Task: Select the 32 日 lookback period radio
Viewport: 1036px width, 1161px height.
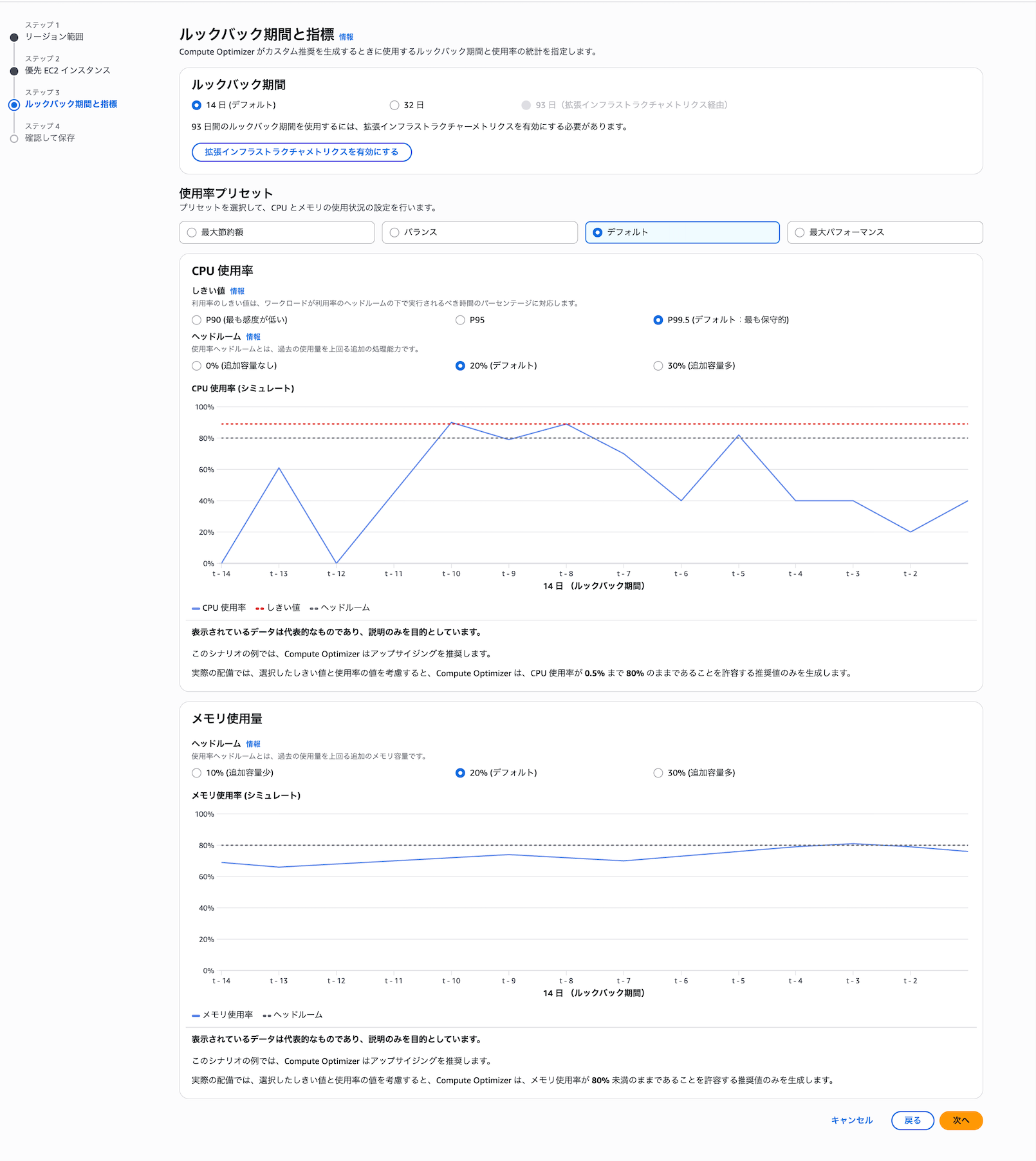Action: coord(394,105)
